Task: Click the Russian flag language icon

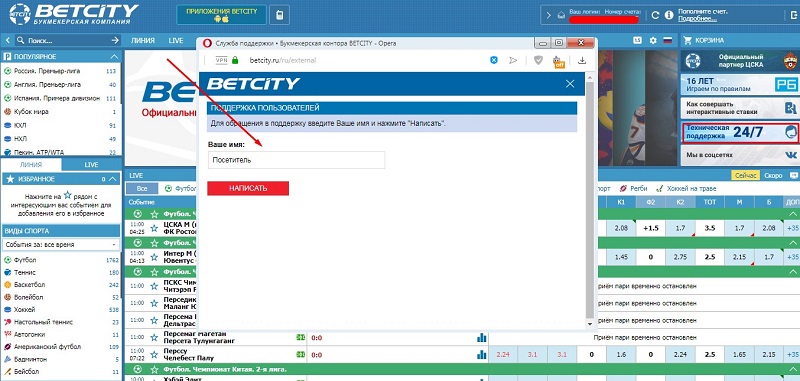Action: pyautogui.click(x=667, y=40)
